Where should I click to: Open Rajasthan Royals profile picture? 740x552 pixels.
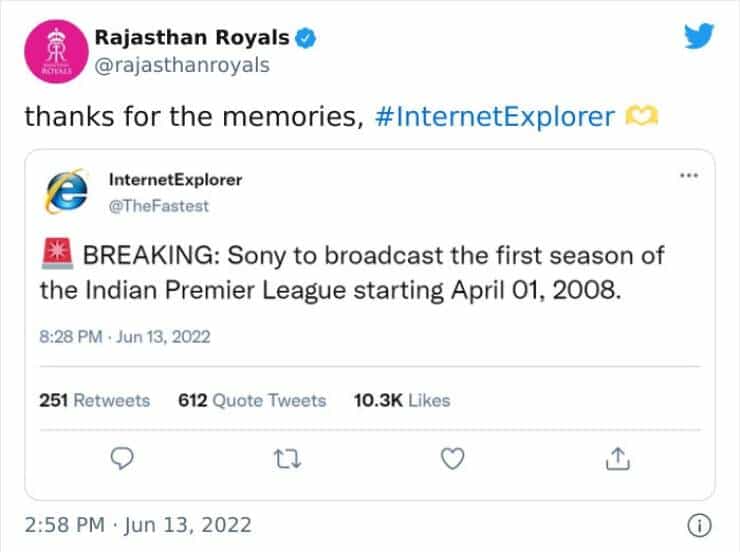(52, 51)
